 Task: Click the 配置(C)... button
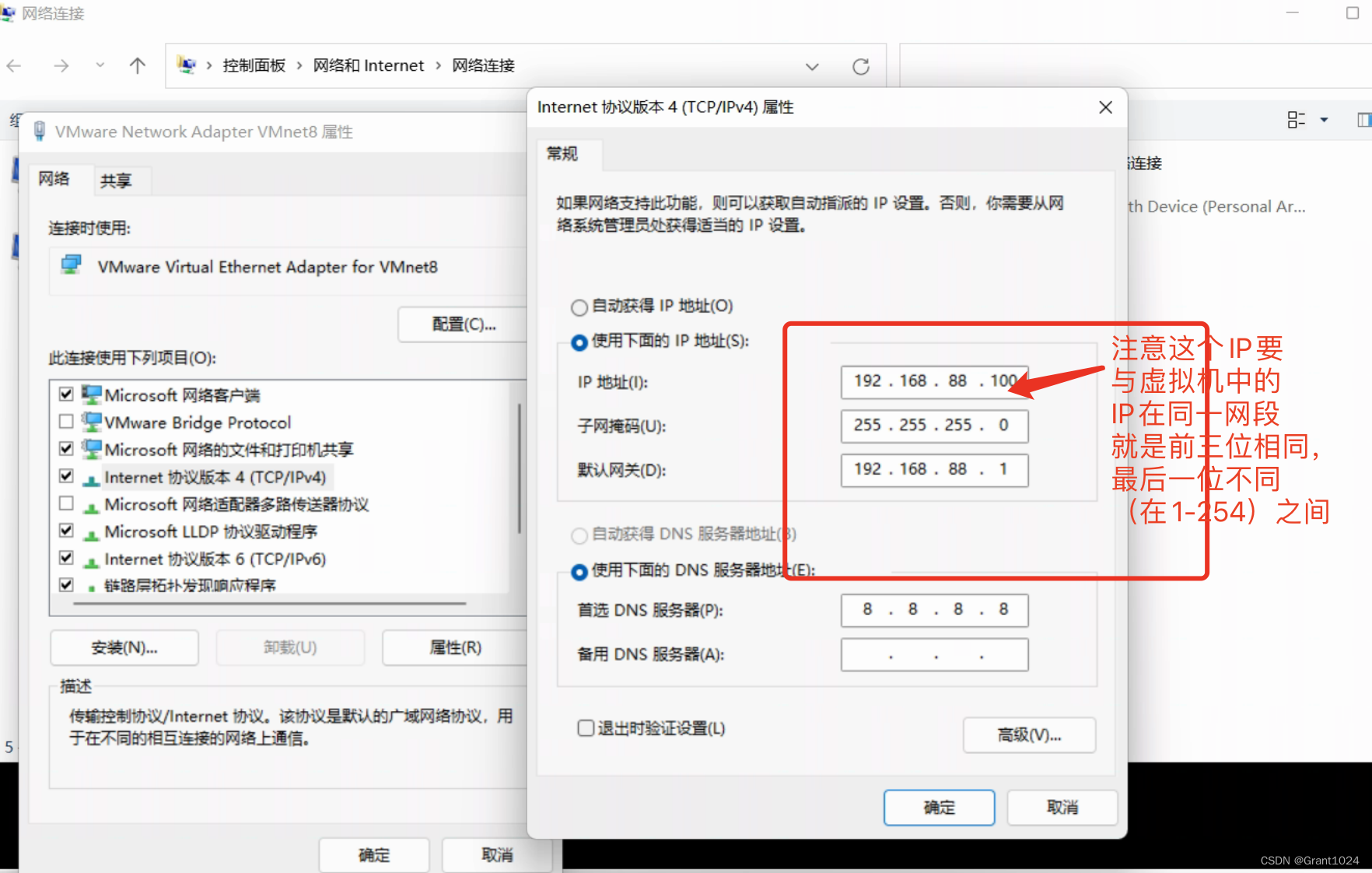(x=464, y=324)
